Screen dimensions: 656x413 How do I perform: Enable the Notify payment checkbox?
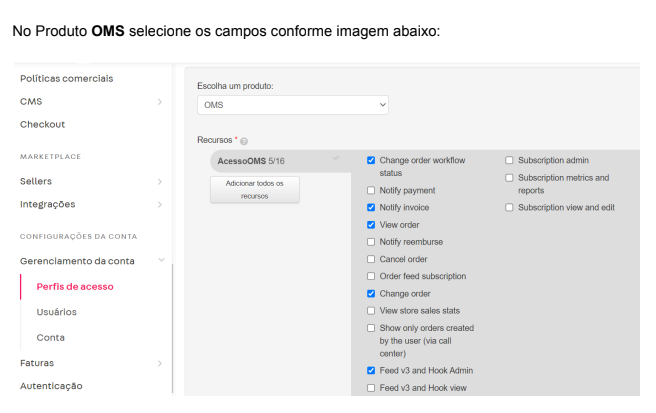pos(372,190)
